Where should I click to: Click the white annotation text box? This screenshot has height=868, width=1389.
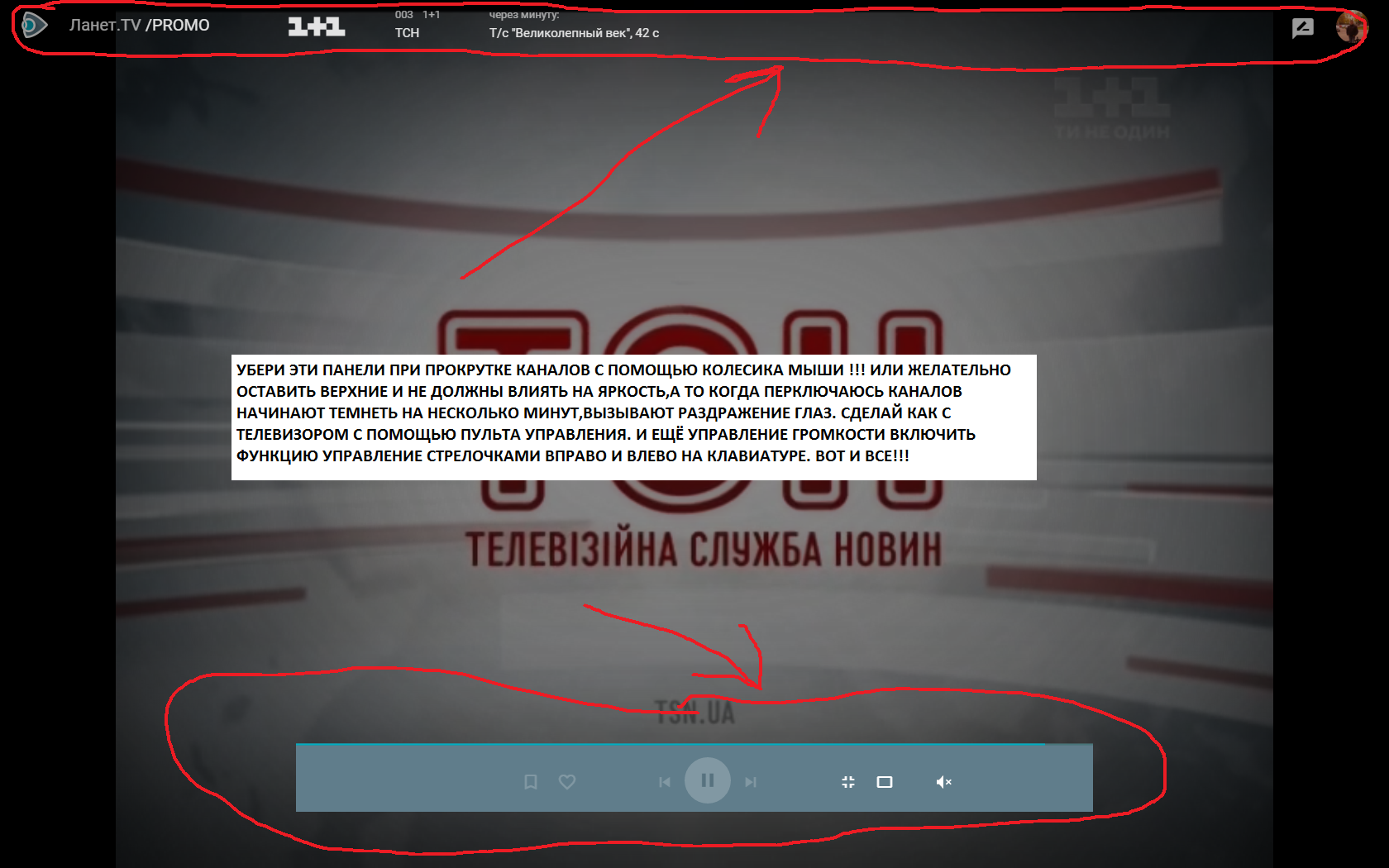point(633,417)
